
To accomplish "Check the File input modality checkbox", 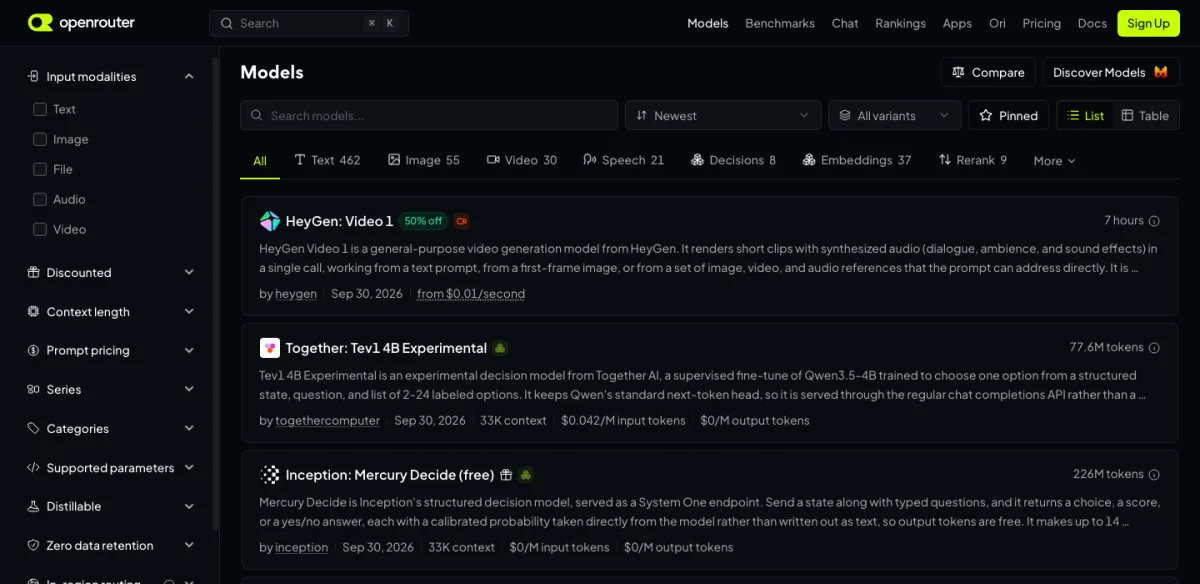I will (x=40, y=169).
